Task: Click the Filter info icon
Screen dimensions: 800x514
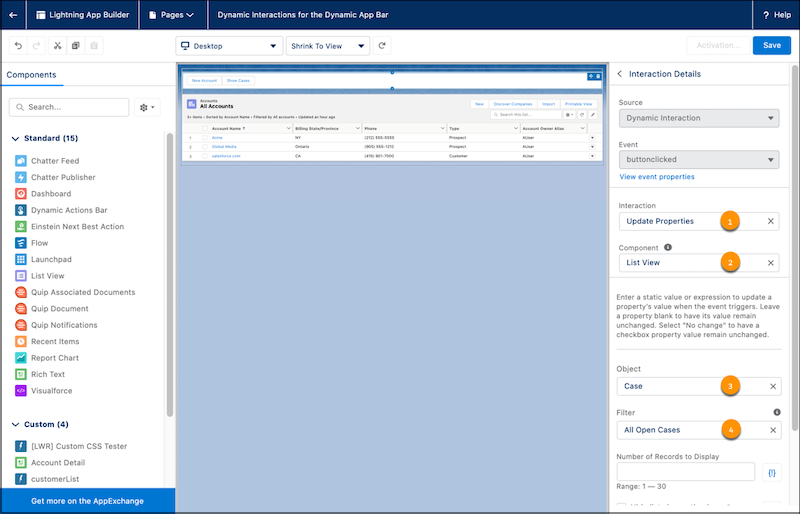Action: click(777, 412)
